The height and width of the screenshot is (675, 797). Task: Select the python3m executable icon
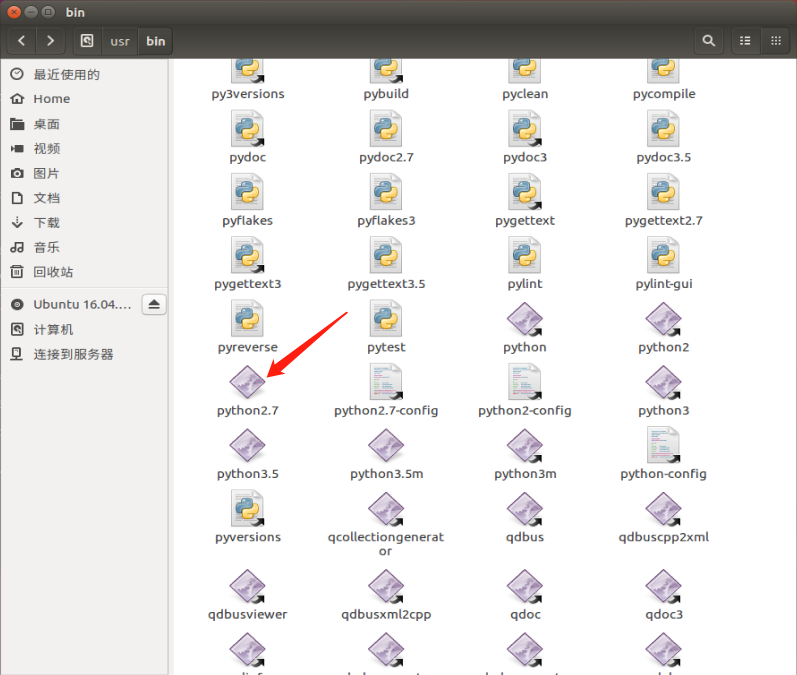tap(525, 446)
